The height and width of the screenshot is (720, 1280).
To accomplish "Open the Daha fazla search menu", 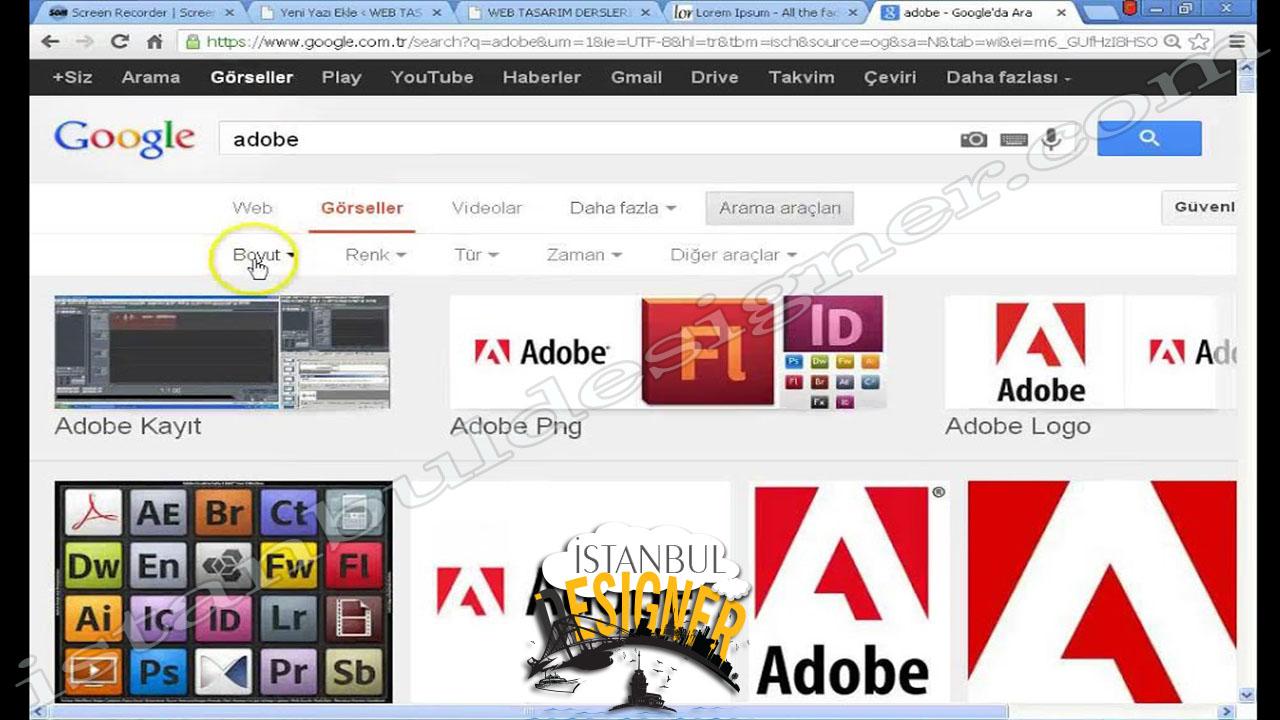I will [622, 208].
